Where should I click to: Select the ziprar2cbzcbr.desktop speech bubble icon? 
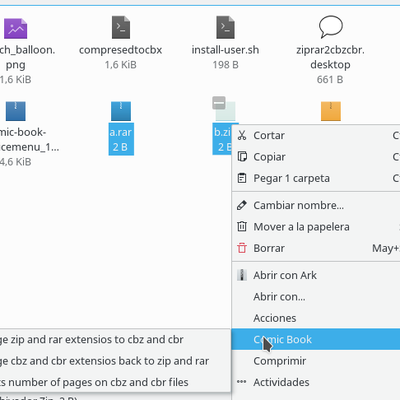[x=330, y=27]
